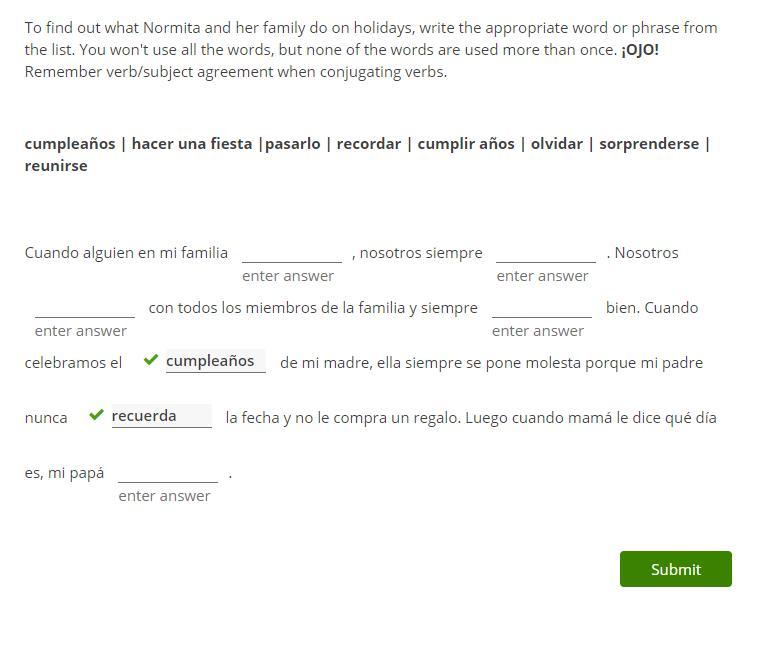Submit the completed answers

click(675, 569)
